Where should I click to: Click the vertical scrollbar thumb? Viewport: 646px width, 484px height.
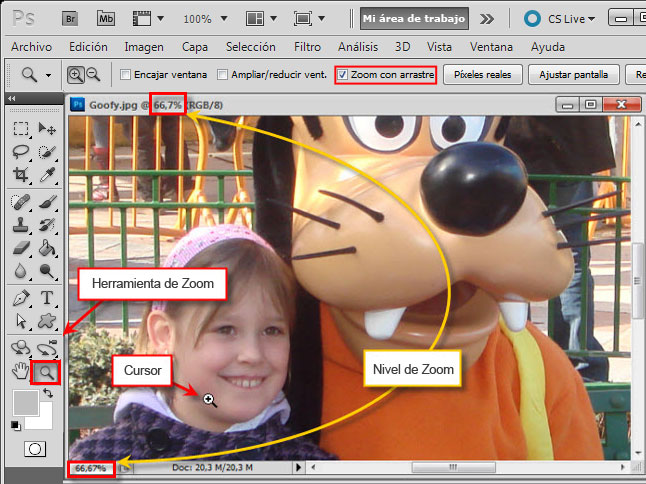tap(638, 281)
